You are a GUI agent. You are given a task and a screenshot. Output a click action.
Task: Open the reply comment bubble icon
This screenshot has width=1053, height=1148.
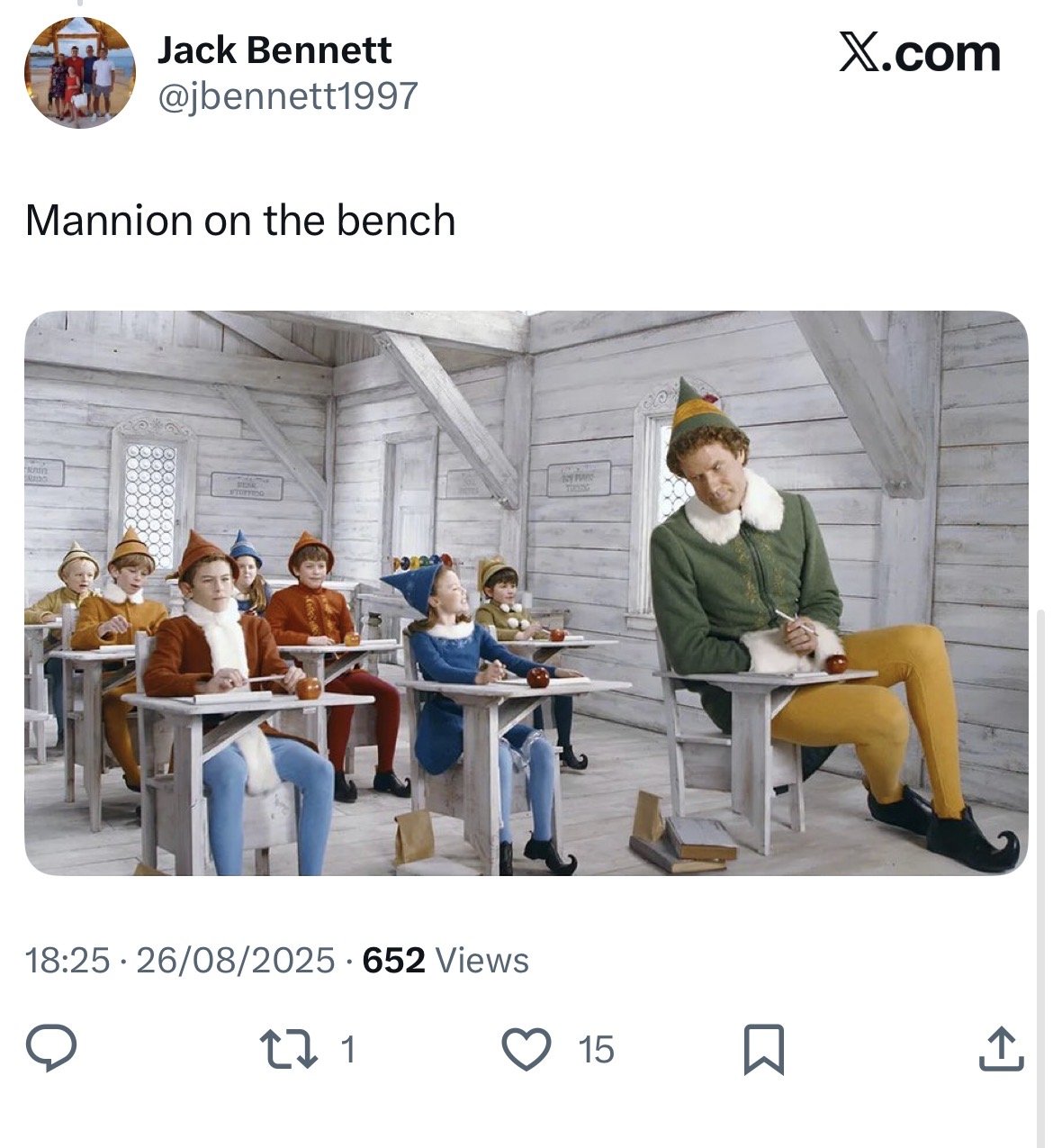point(50,1049)
